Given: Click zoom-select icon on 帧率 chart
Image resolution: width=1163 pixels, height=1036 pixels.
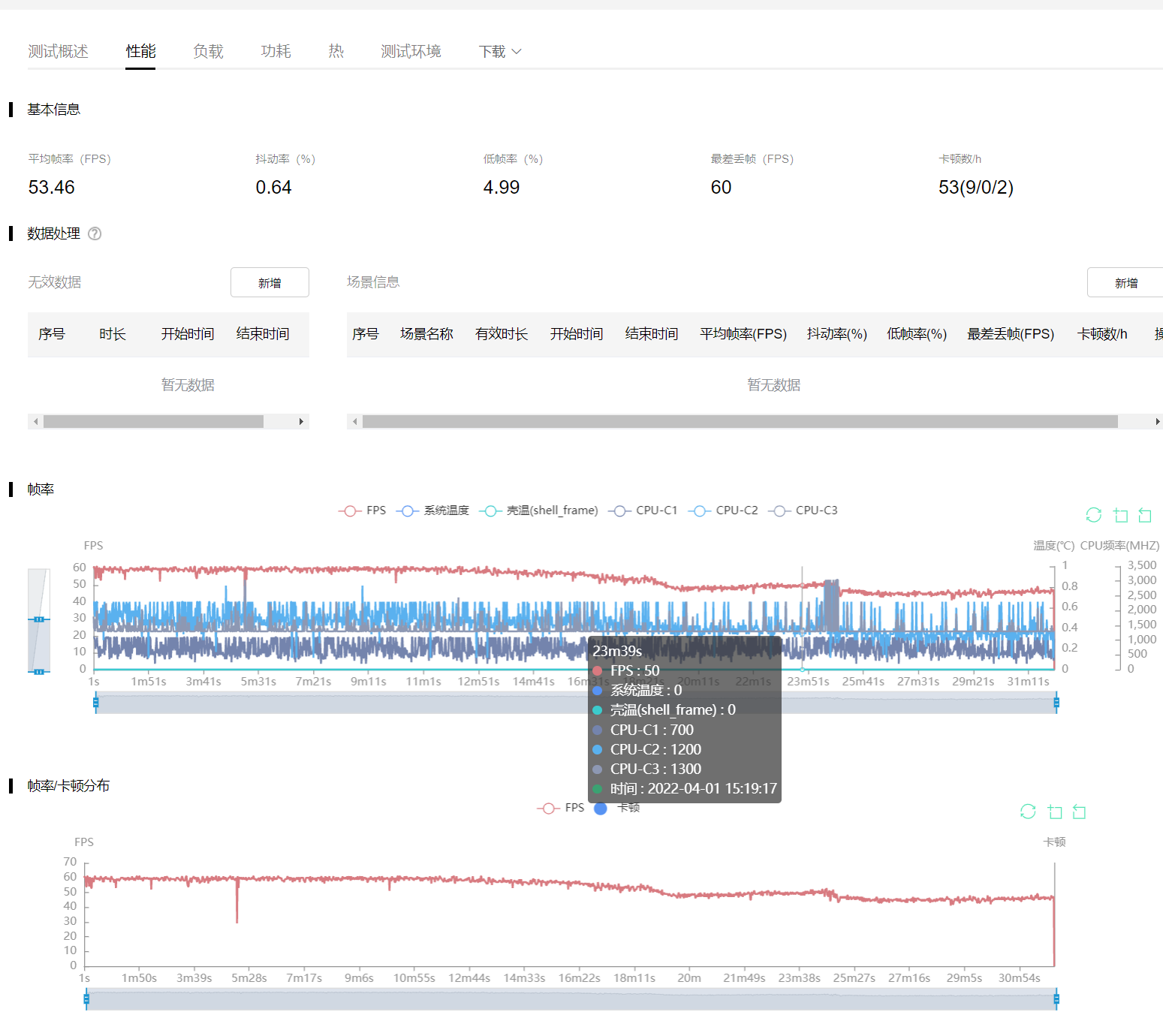Looking at the screenshot, I should click(1120, 515).
